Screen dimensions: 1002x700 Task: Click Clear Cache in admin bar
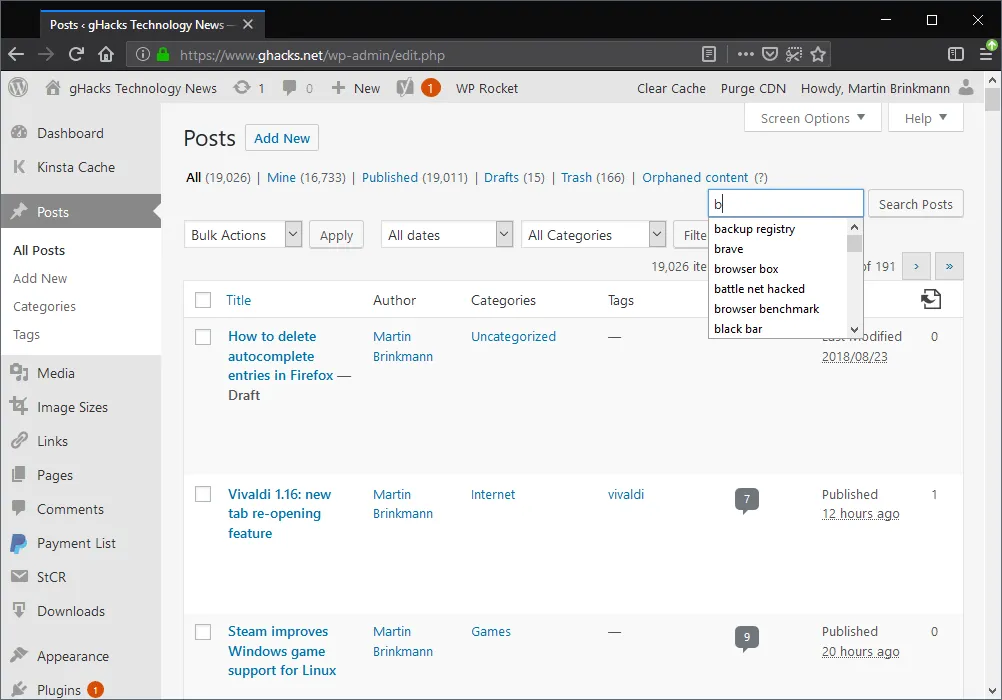pyautogui.click(x=671, y=88)
